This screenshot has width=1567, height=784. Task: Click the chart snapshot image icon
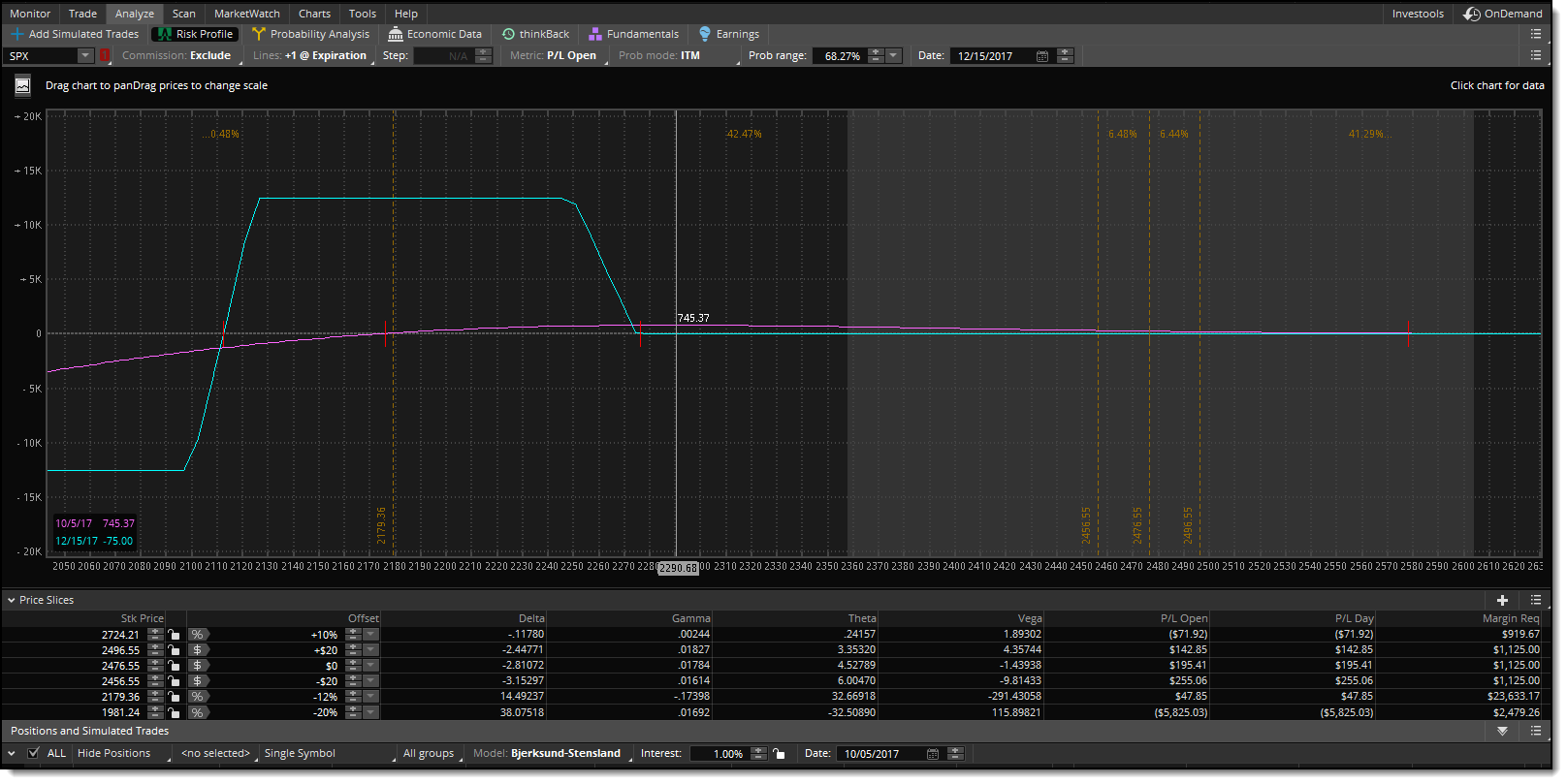coord(22,86)
